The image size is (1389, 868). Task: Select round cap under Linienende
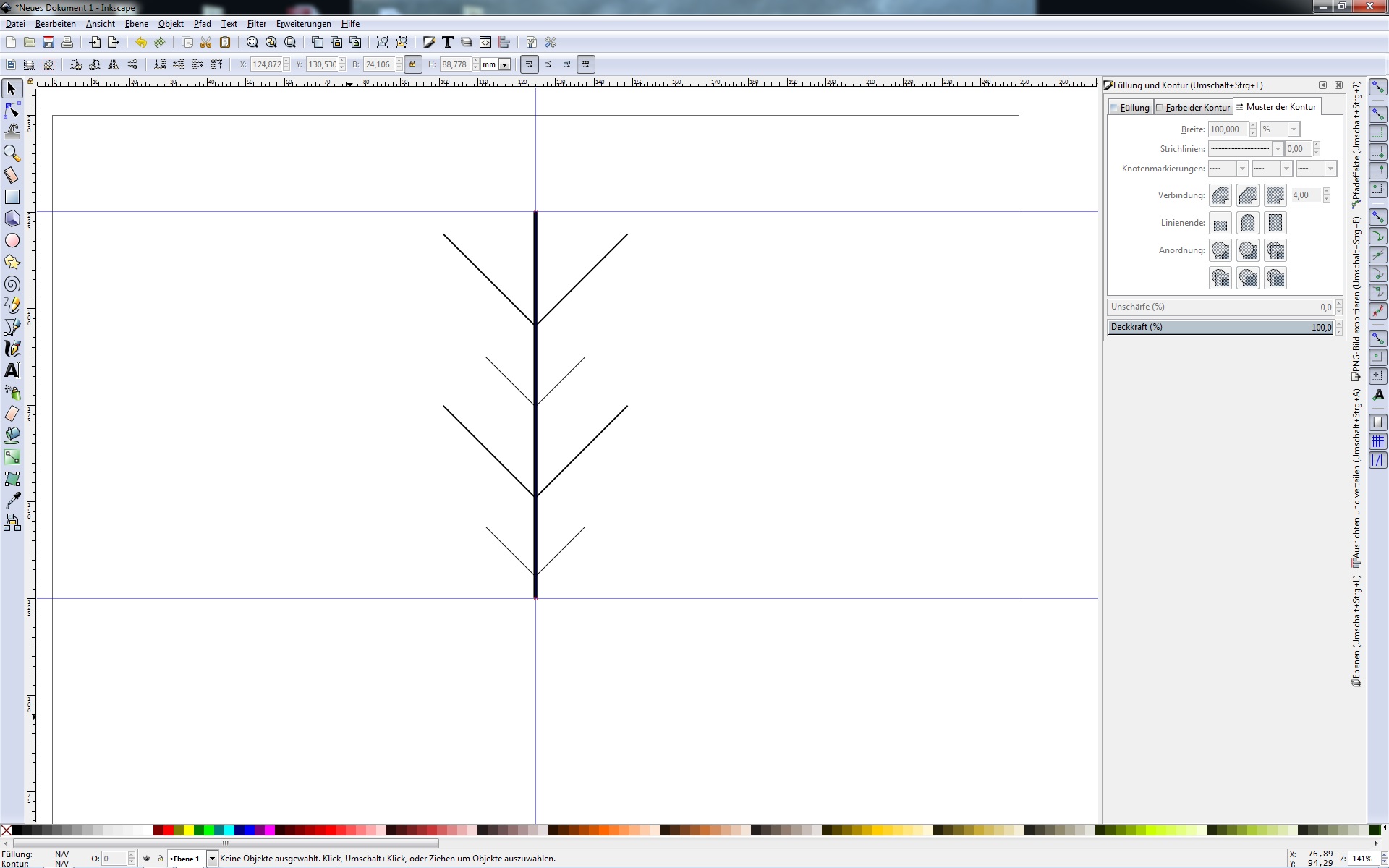pyautogui.click(x=1248, y=223)
